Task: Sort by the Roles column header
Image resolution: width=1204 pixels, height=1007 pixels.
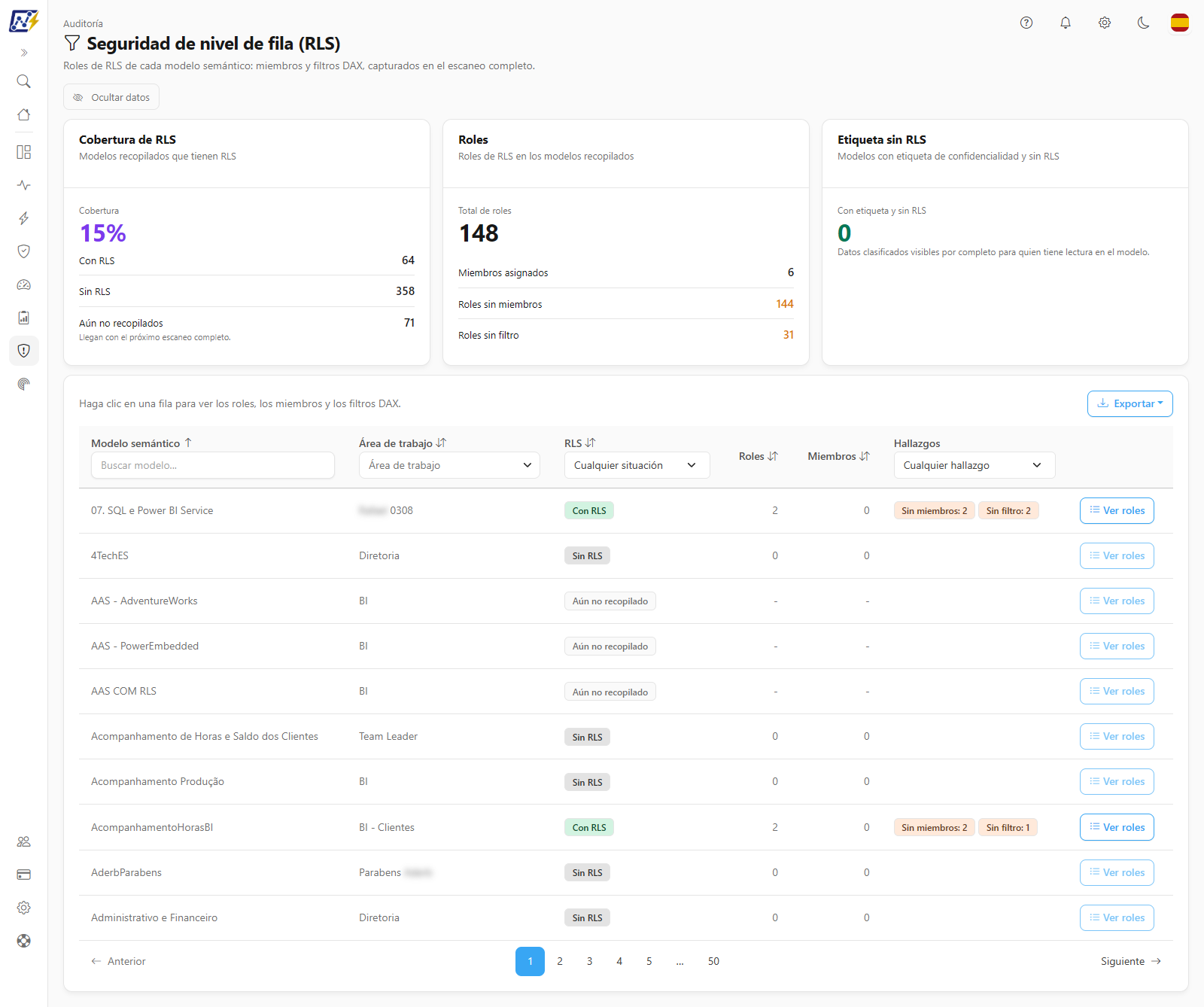Action: coord(759,456)
